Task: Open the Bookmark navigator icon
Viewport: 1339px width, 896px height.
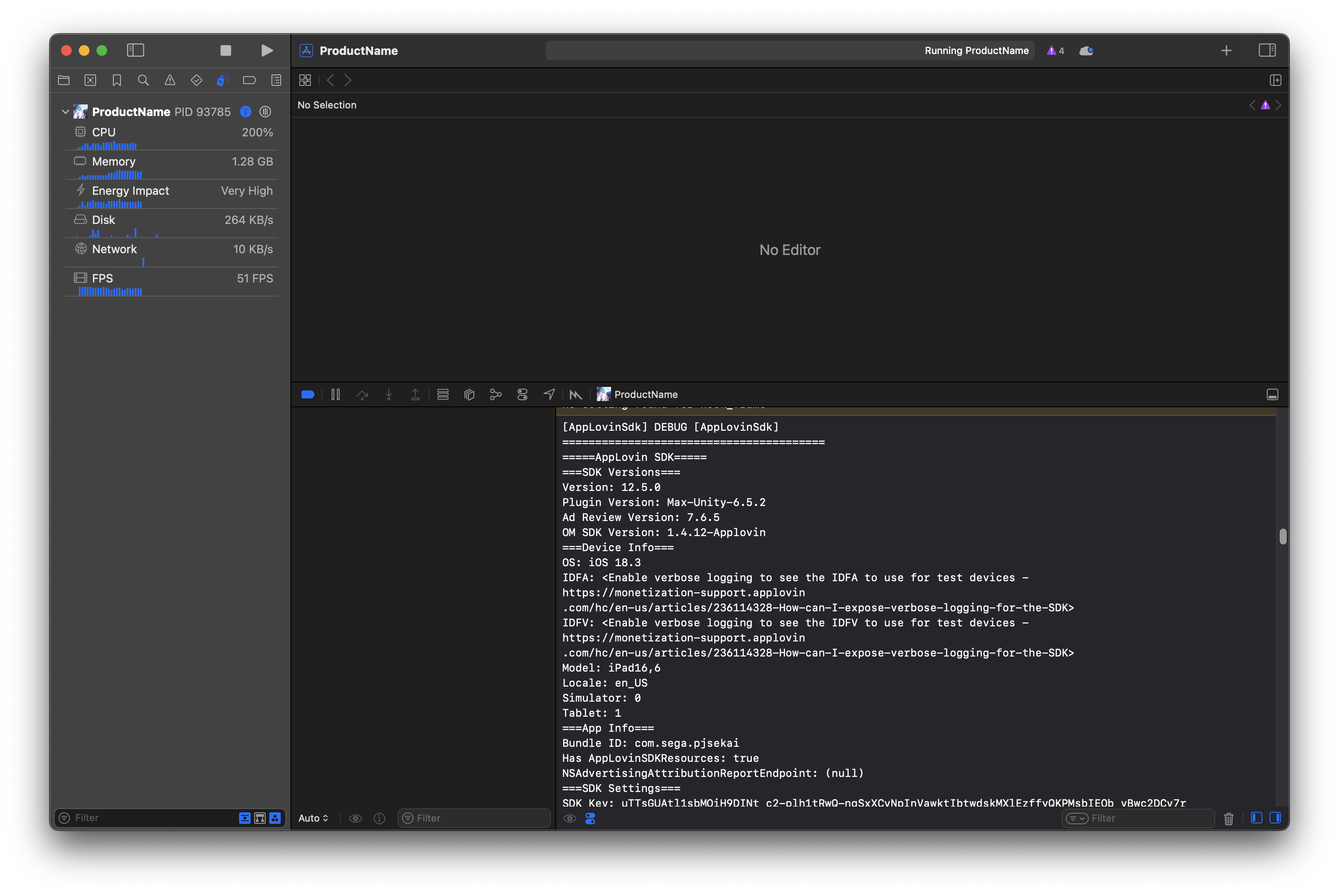Action: pyautogui.click(x=116, y=80)
